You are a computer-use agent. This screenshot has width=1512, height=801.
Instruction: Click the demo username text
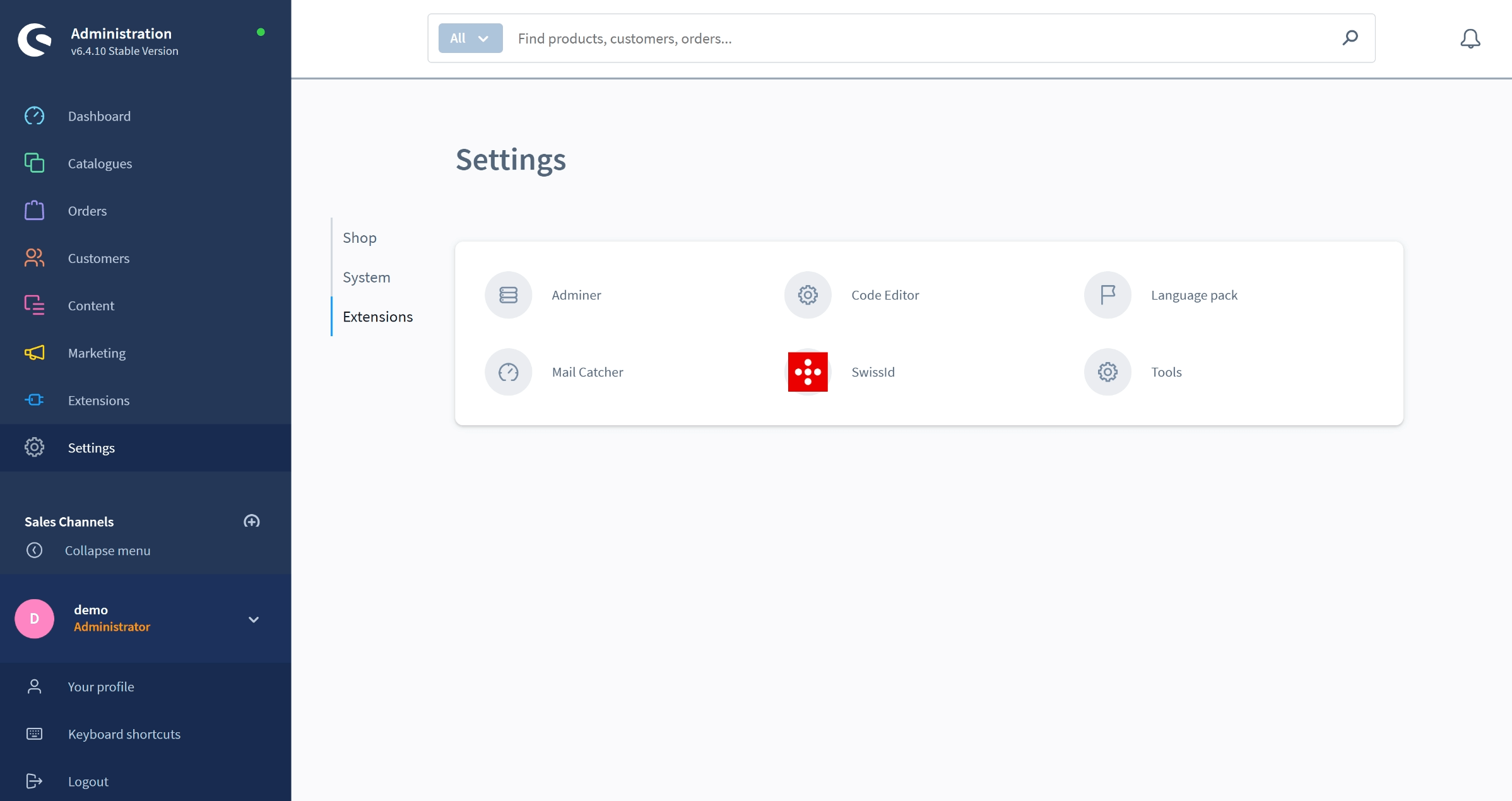(91, 610)
